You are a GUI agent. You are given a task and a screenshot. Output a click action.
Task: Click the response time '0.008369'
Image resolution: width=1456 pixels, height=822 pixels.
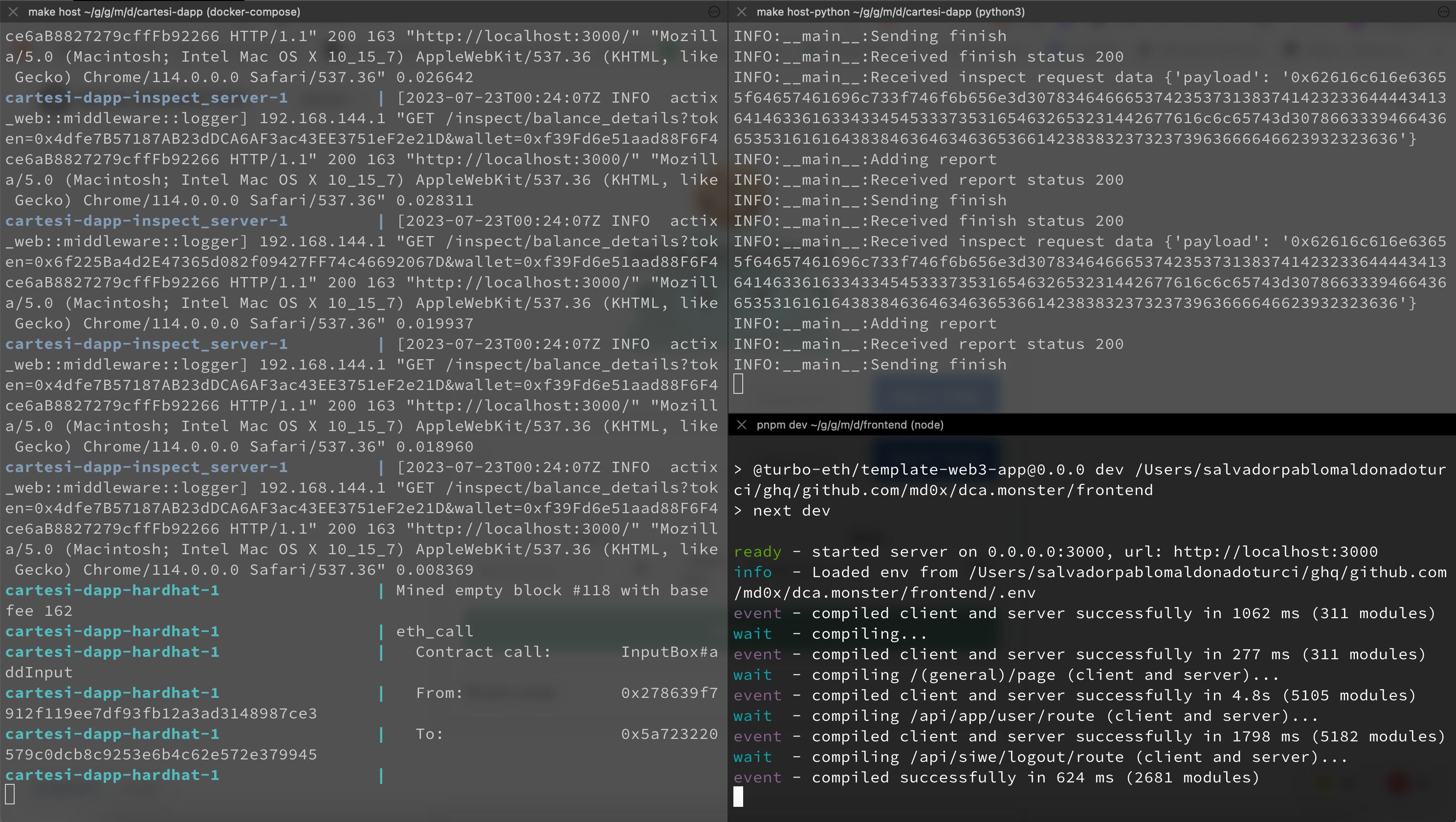point(434,569)
